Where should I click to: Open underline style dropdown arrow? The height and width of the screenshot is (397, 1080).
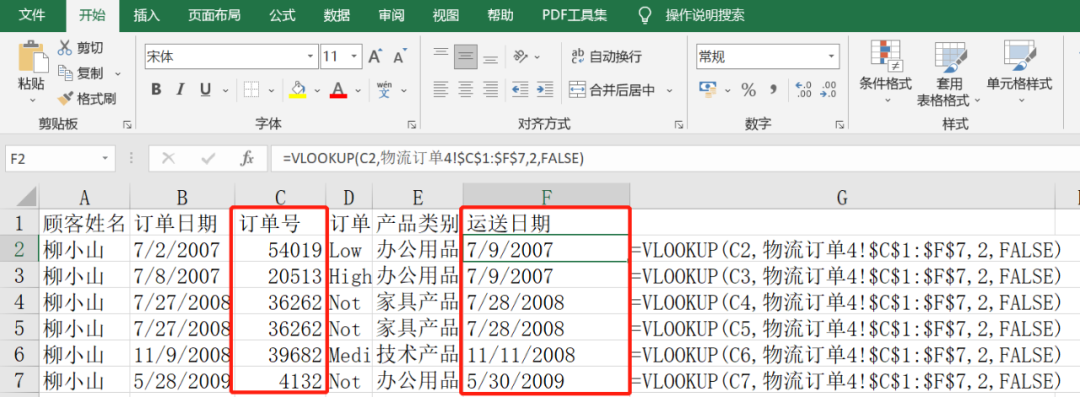click(225, 90)
